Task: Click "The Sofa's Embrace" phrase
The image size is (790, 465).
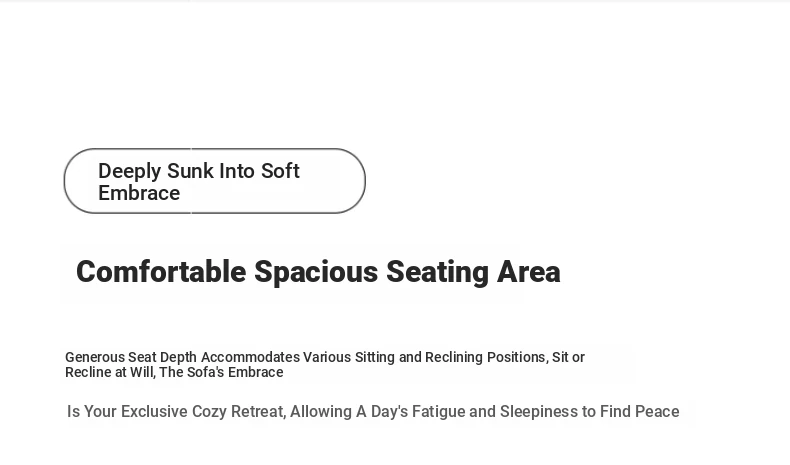Action: click(x=221, y=372)
